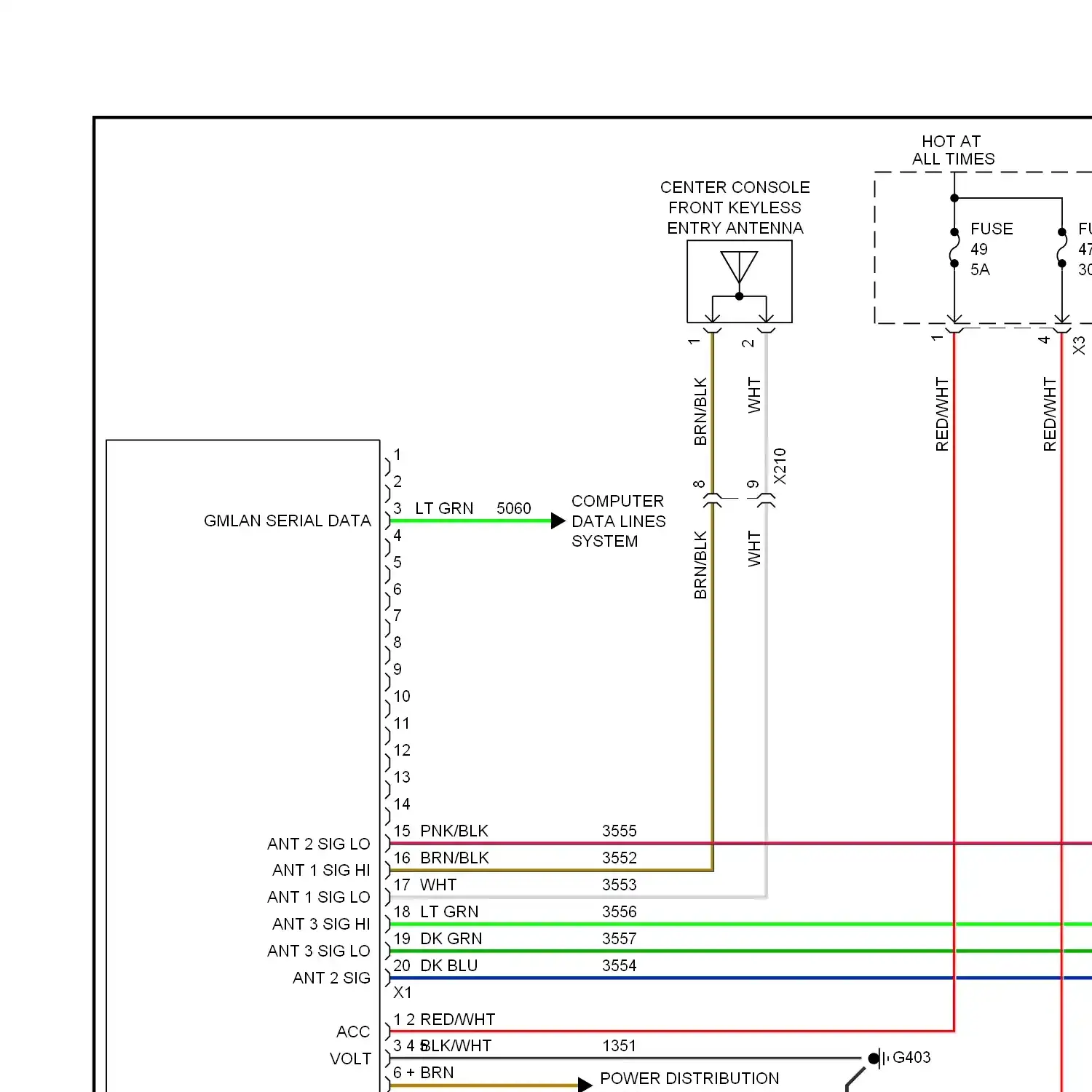Select the GMLAN SERIAL DATA label
Viewport: 1092px width, 1092px height.
tap(287, 521)
